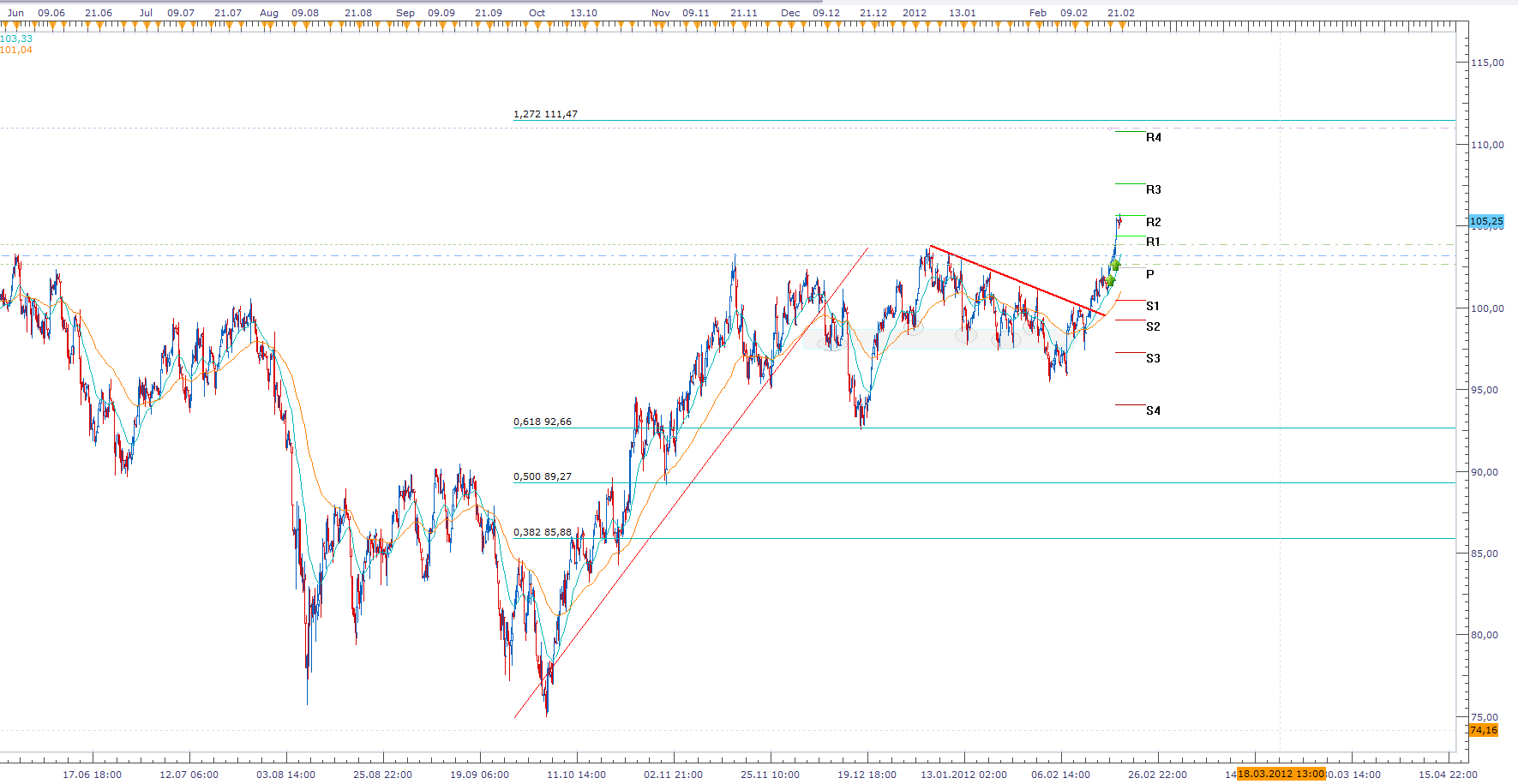This screenshot has height=784, width=1518.
Task: Click the R2 pivot level label
Action: [x=1153, y=222]
